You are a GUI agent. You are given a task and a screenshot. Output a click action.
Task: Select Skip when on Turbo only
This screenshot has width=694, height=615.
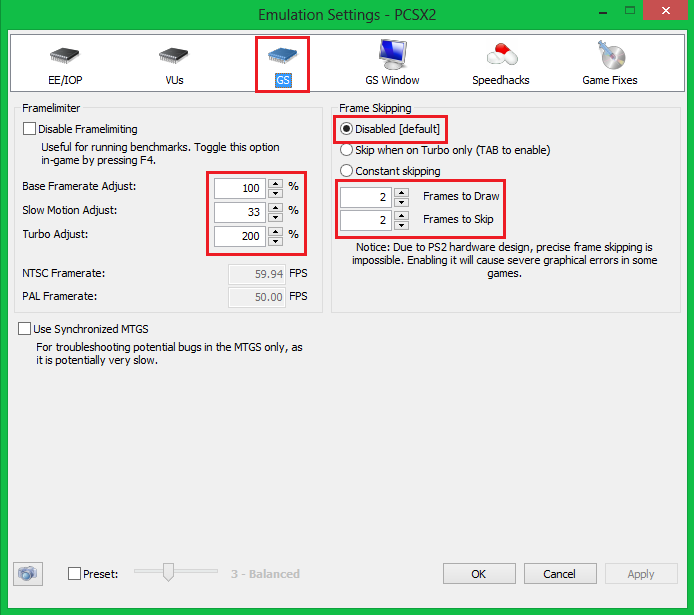point(346,150)
